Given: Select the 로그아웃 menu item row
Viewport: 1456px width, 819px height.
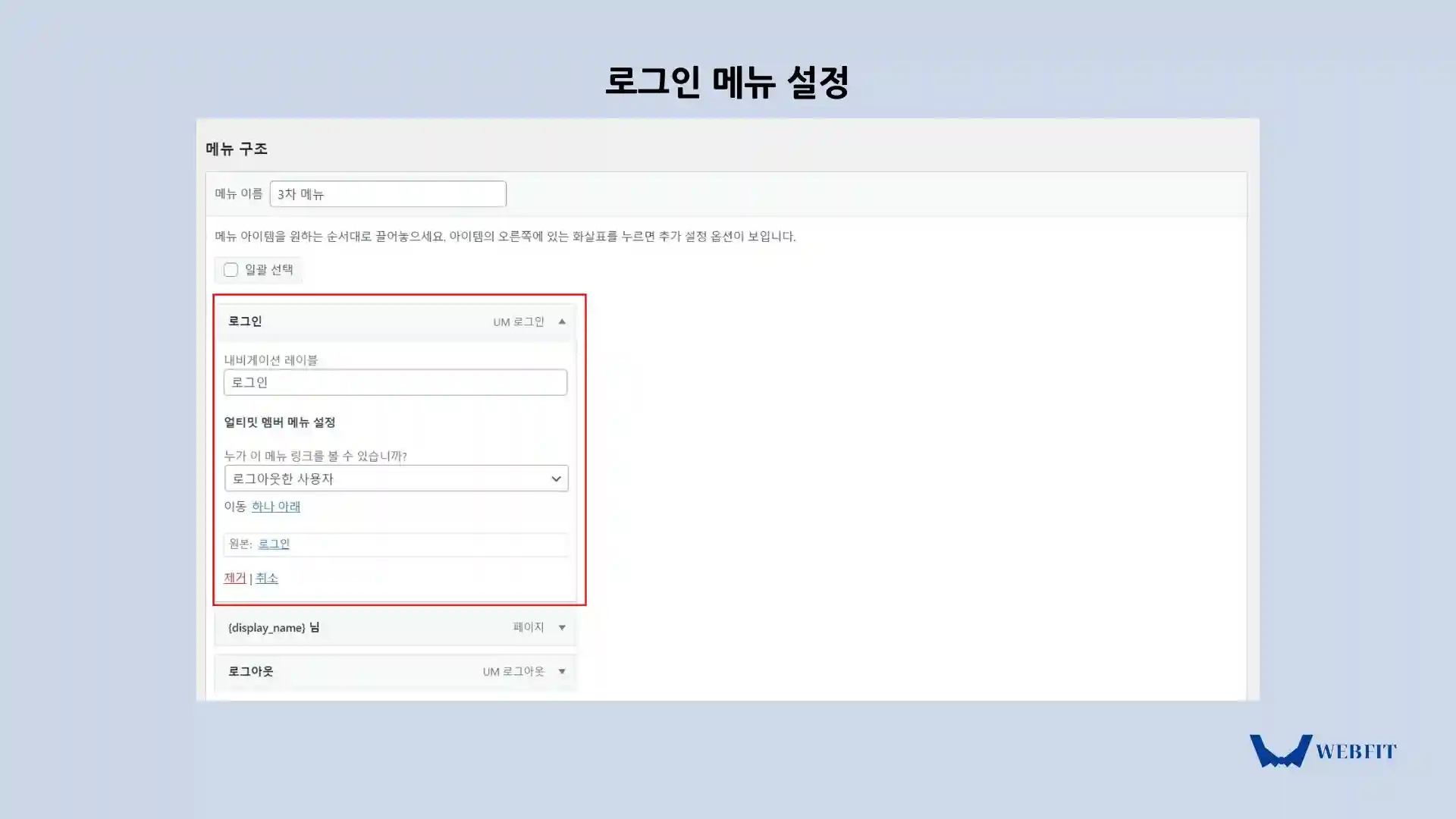Looking at the screenshot, I should point(395,672).
